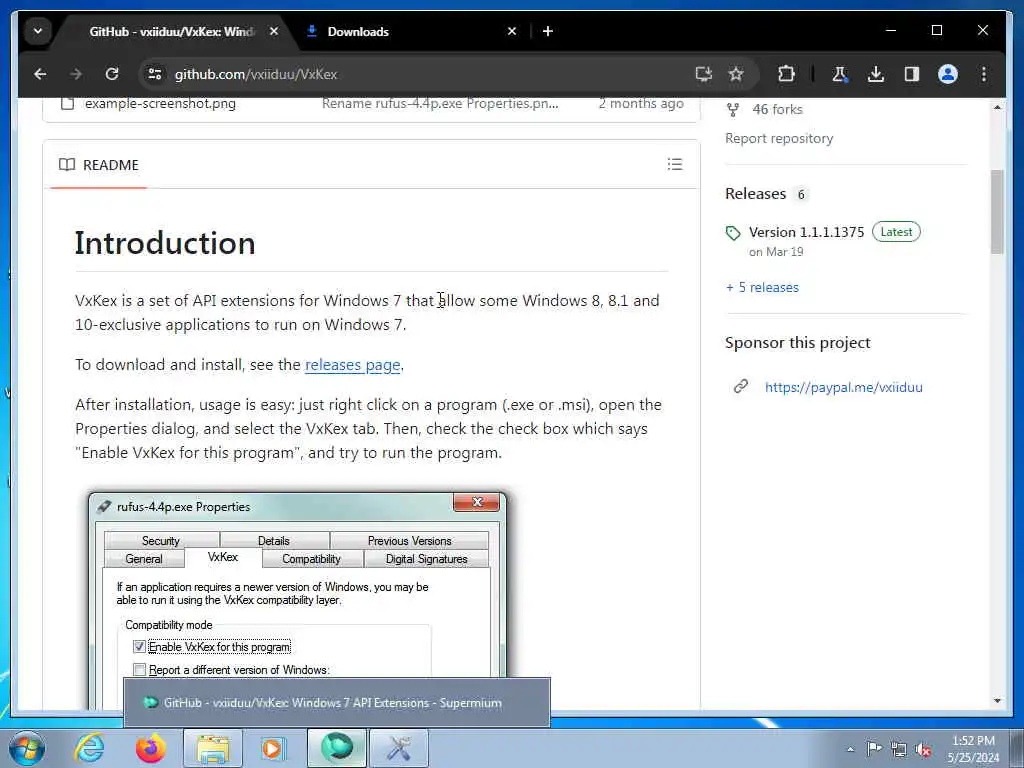
Task: Close the Downloads tab
Action: pos(512,31)
